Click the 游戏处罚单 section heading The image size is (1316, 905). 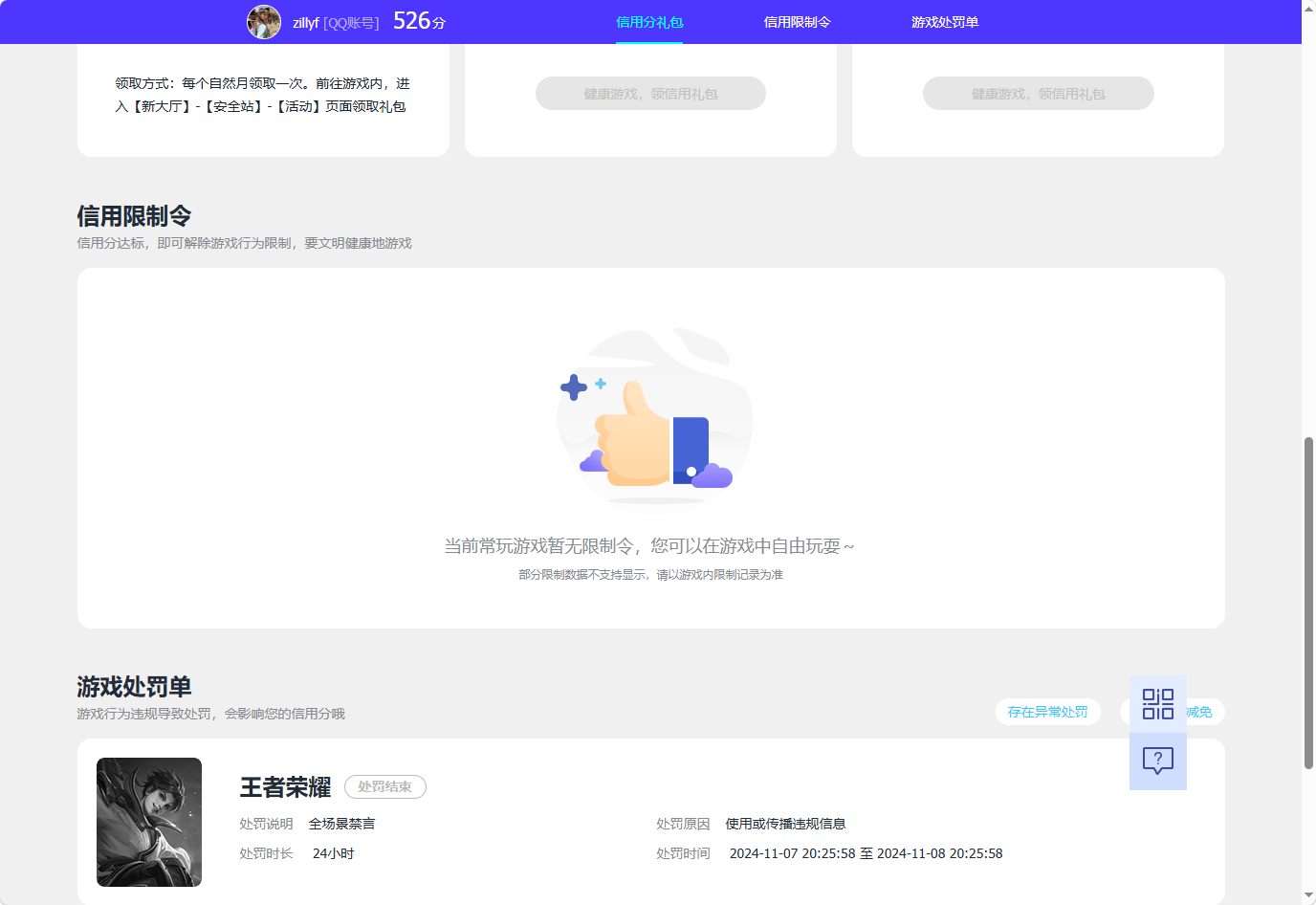(x=134, y=687)
